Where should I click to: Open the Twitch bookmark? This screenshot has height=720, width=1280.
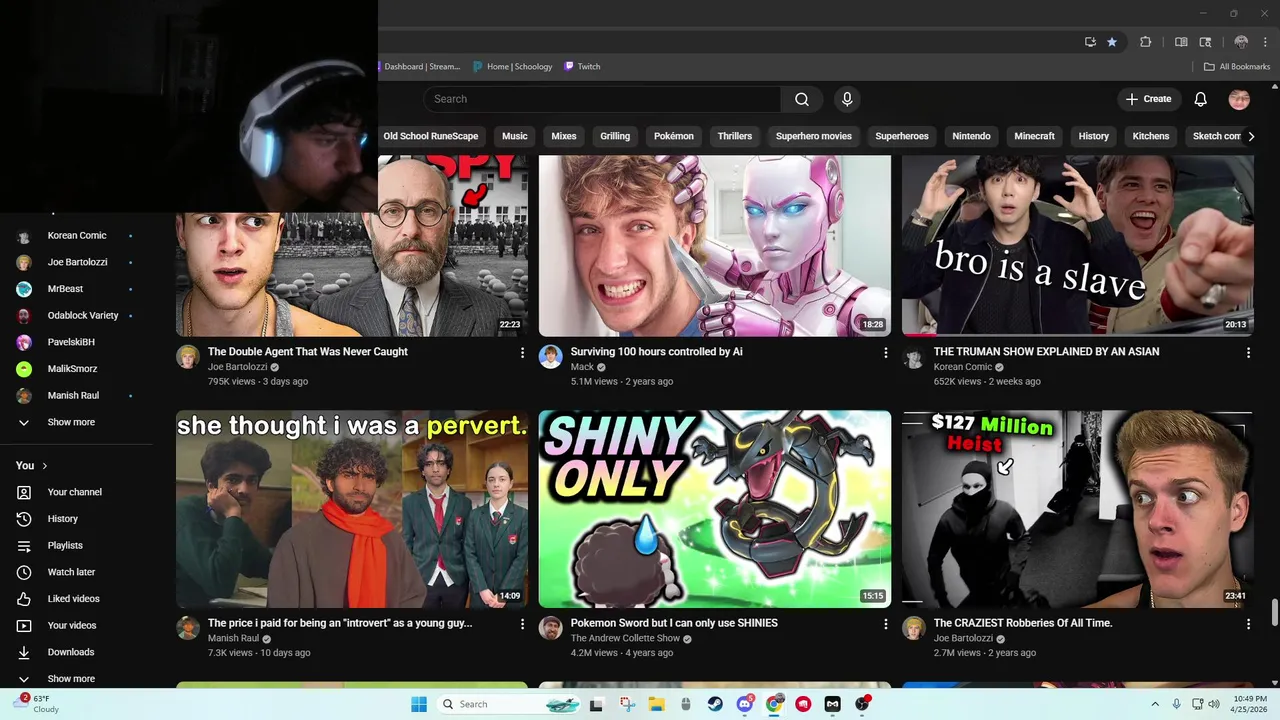(x=582, y=67)
